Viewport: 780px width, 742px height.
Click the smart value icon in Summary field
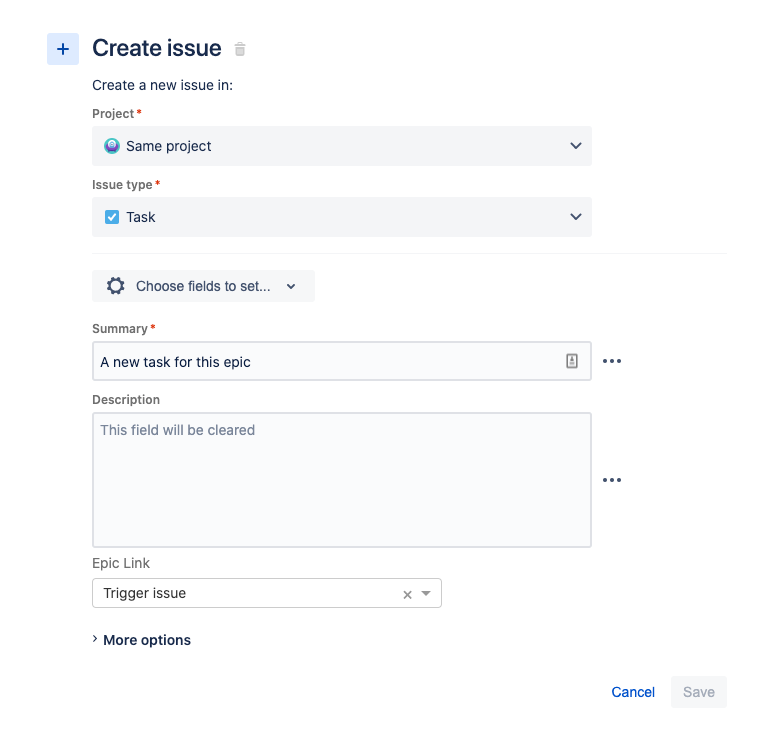pos(572,362)
